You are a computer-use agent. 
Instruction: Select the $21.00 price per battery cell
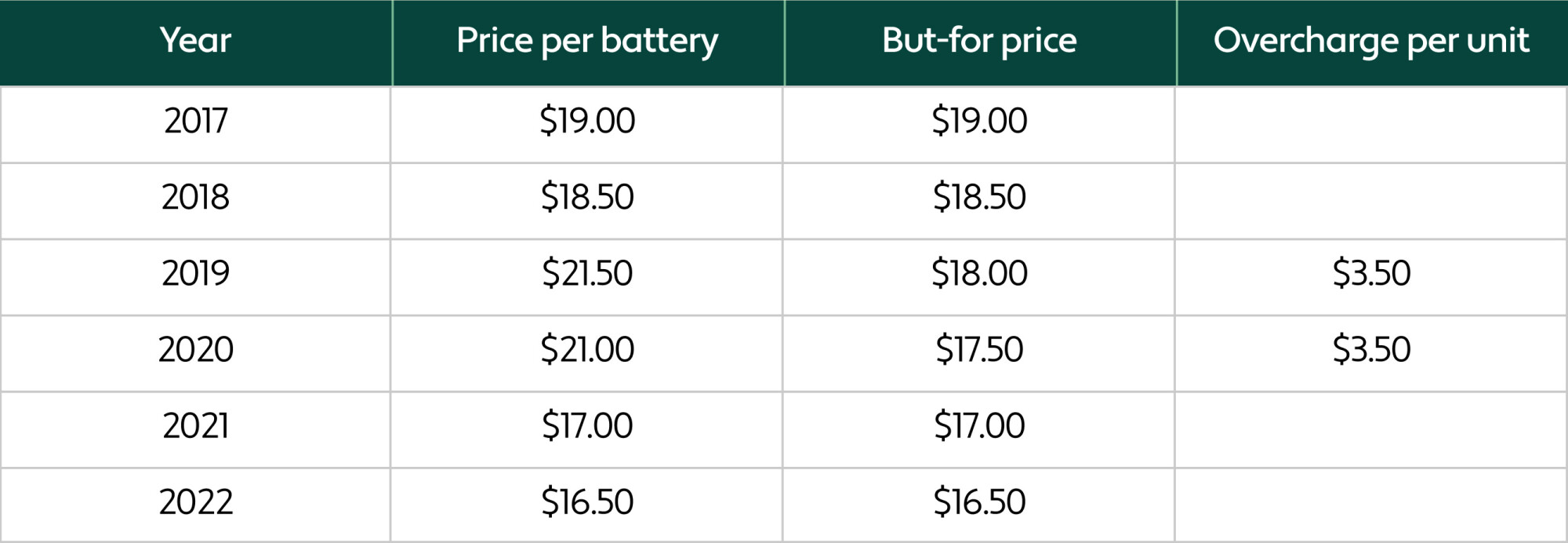click(587, 349)
